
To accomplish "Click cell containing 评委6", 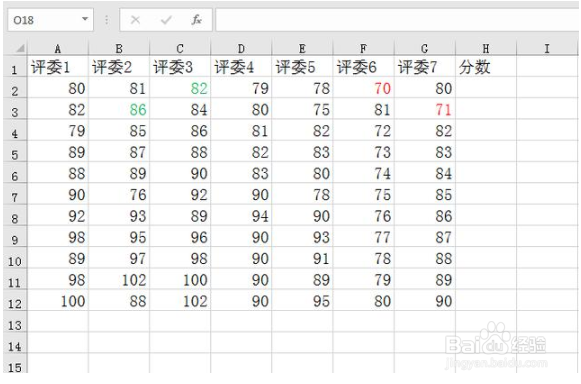I will pyautogui.click(x=363, y=67).
